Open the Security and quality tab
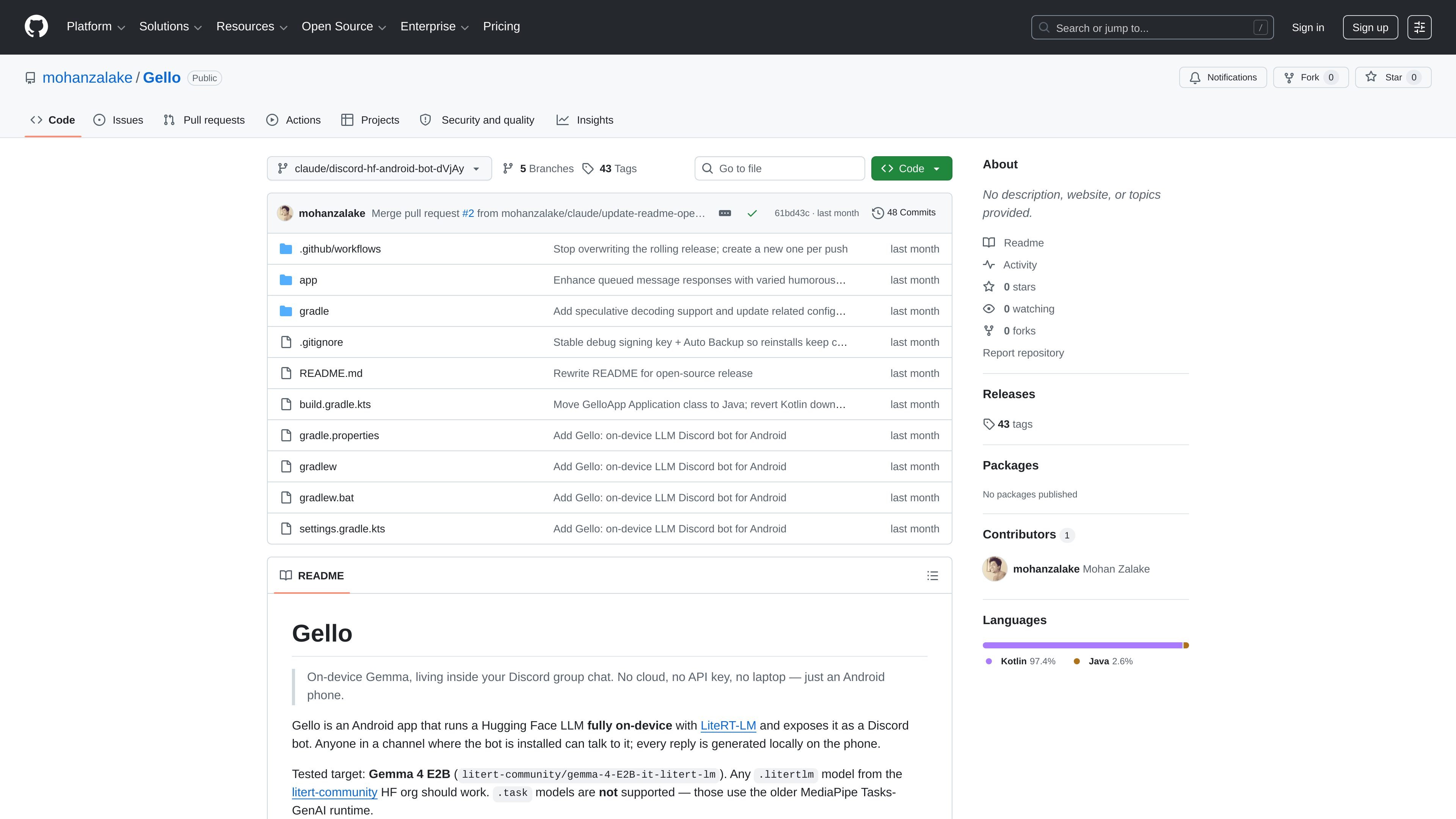 pos(477,120)
